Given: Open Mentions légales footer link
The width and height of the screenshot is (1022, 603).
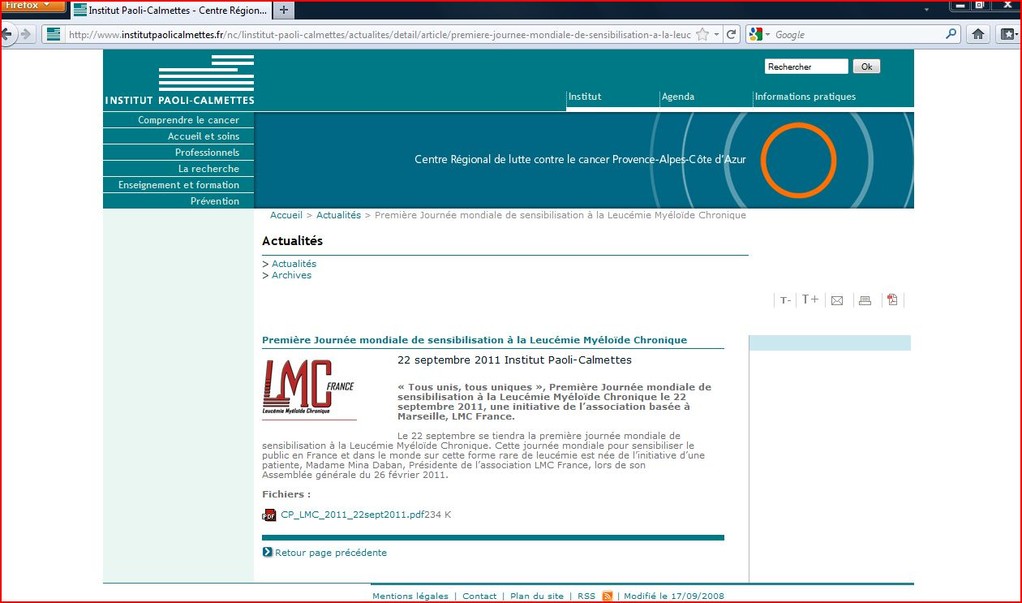Looking at the screenshot, I should [410, 596].
